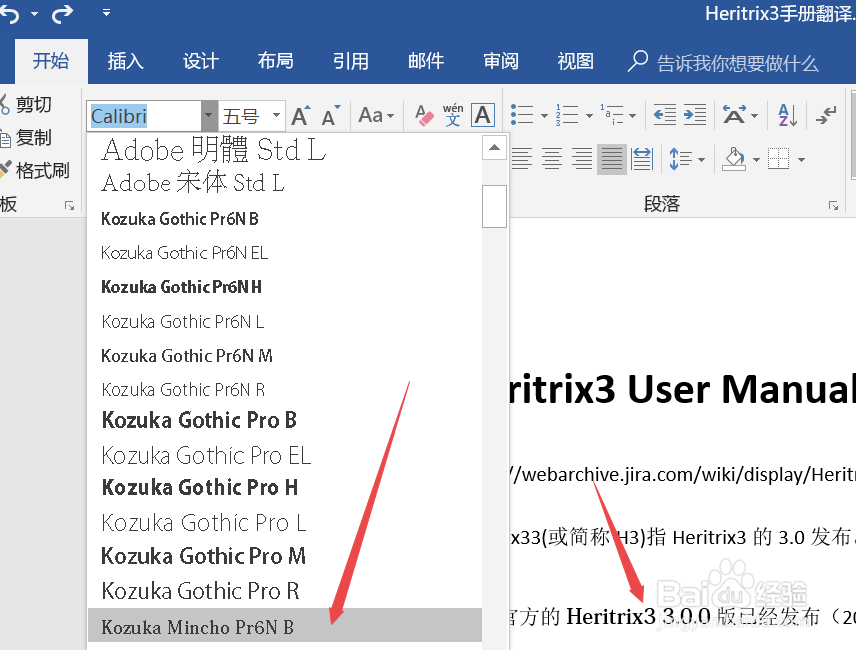Viewport: 856px width, 650px height.
Task: Click the font list scroll up arrow
Action: click(494, 147)
